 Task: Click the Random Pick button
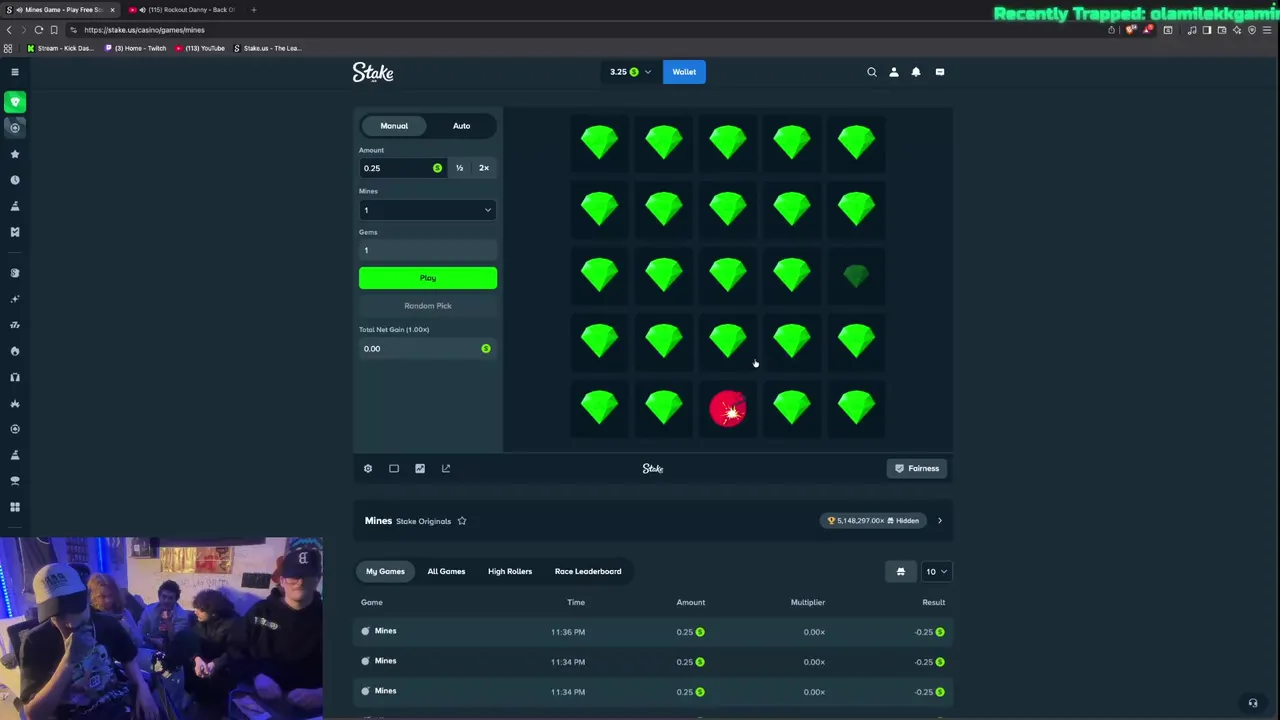pyautogui.click(x=428, y=306)
